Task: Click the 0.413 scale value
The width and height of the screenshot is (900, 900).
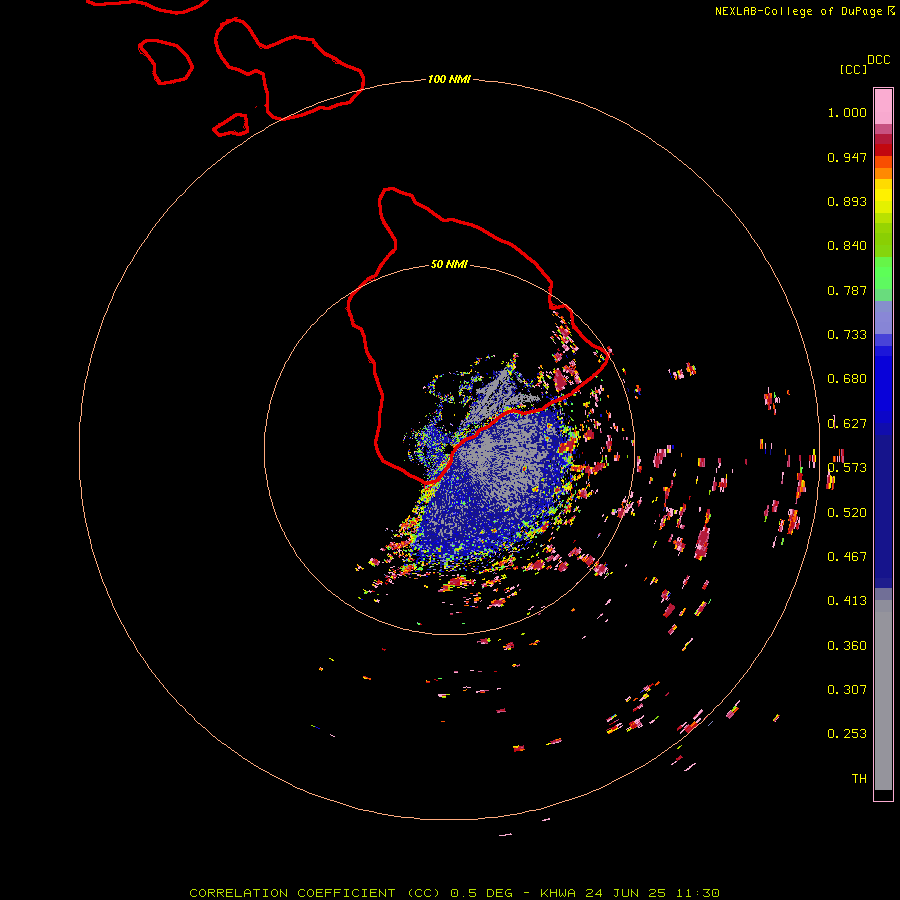Action: (847, 601)
